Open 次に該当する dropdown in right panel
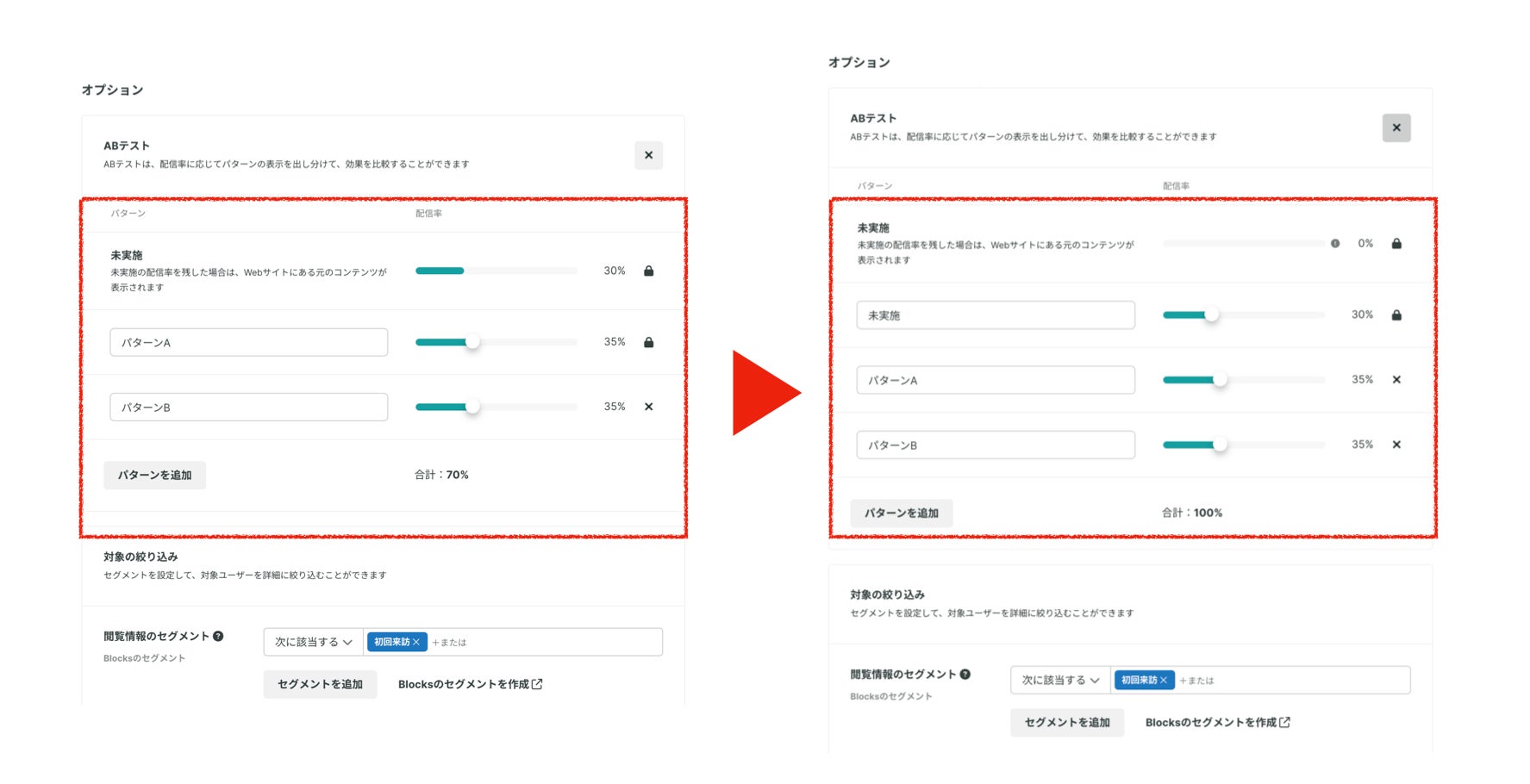 (x=1061, y=680)
